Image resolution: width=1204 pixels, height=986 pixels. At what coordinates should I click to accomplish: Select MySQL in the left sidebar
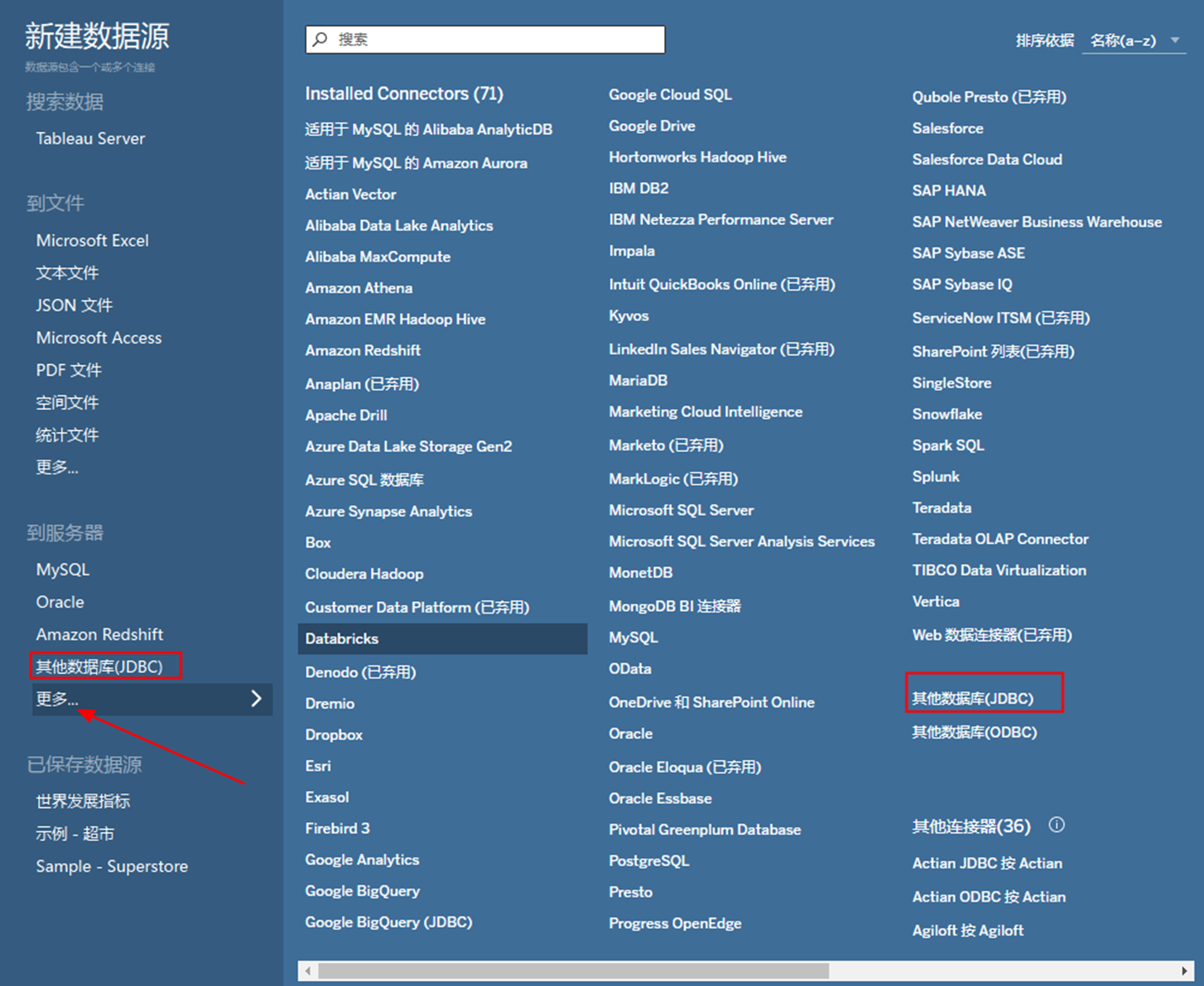(x=63, y=570)
